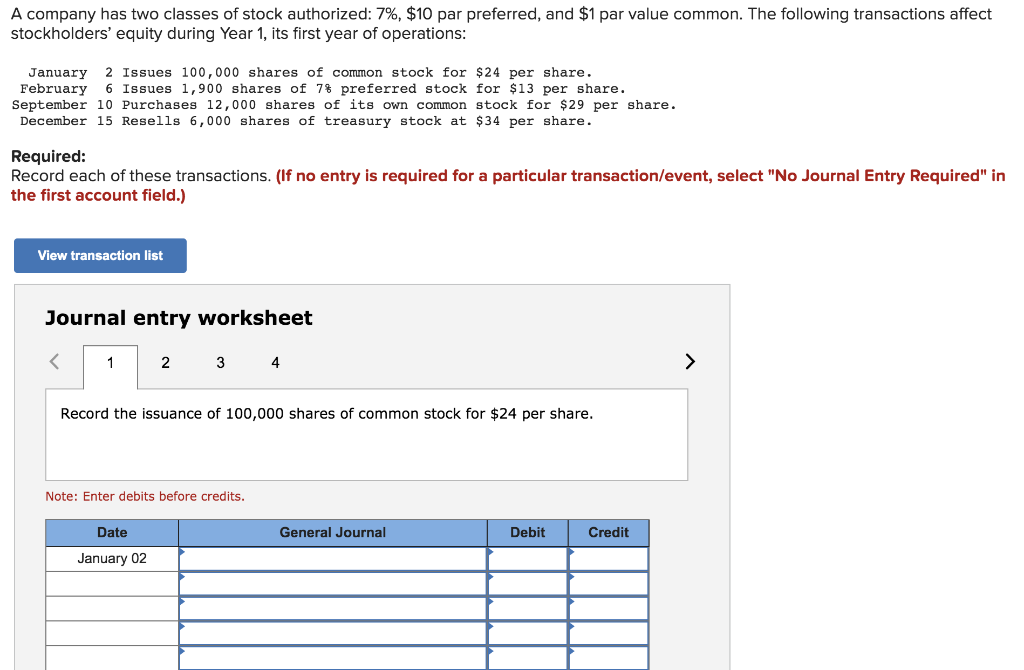Image resolution: width=1024 pixels, height=670 pixels.
Task: Click the September 10 treasury purchase line
Action: coord(344,105)
